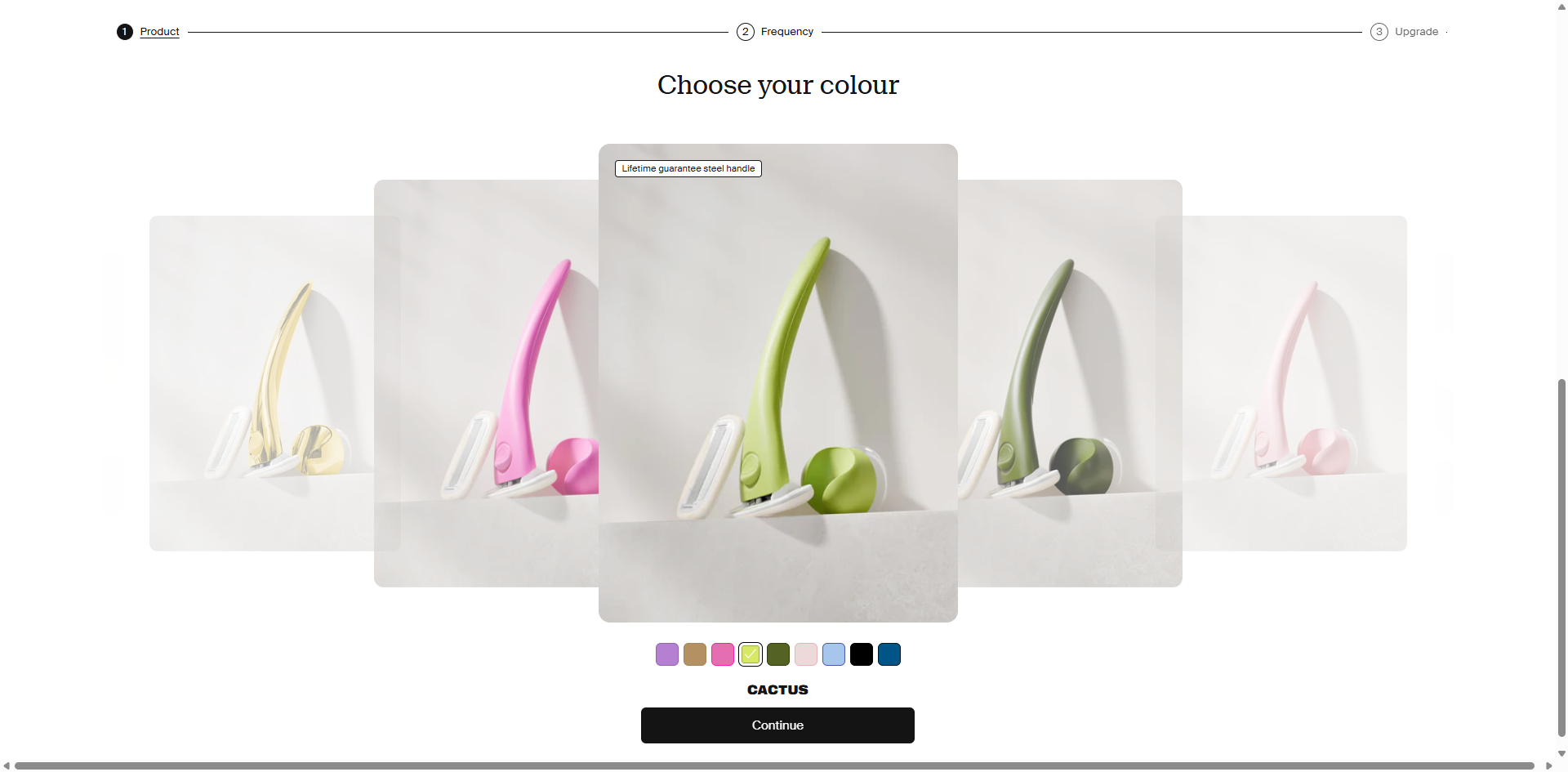Select the black colour swatch
Image resolution: width=1568 pixels, height=772 pixels.
862,654
